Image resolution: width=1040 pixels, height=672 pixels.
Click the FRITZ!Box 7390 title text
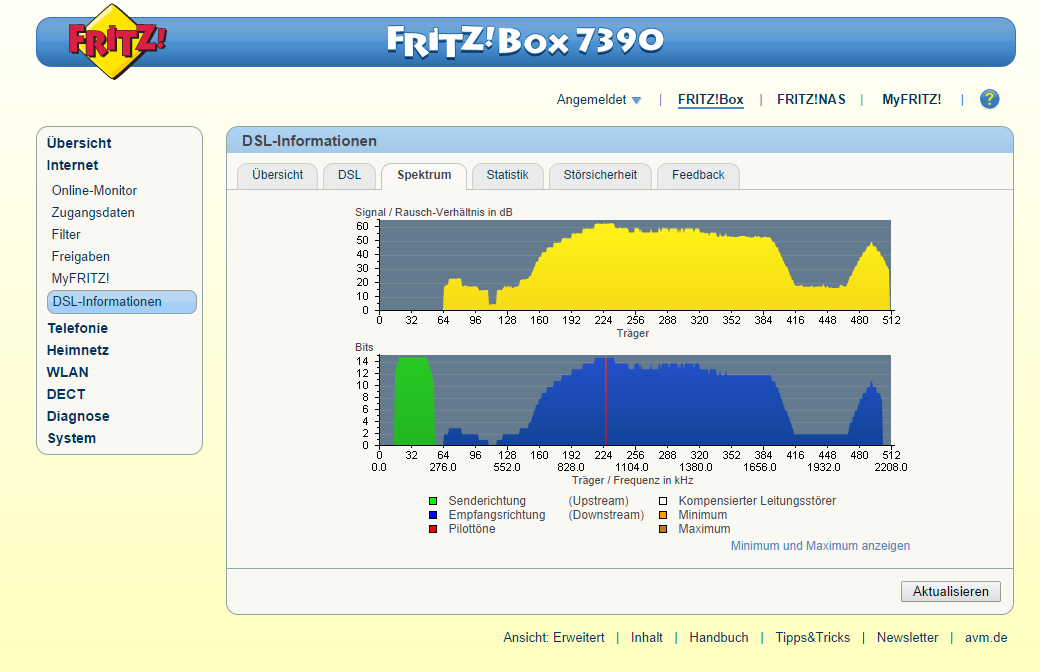pyautogui.click(x=525, y=41)
